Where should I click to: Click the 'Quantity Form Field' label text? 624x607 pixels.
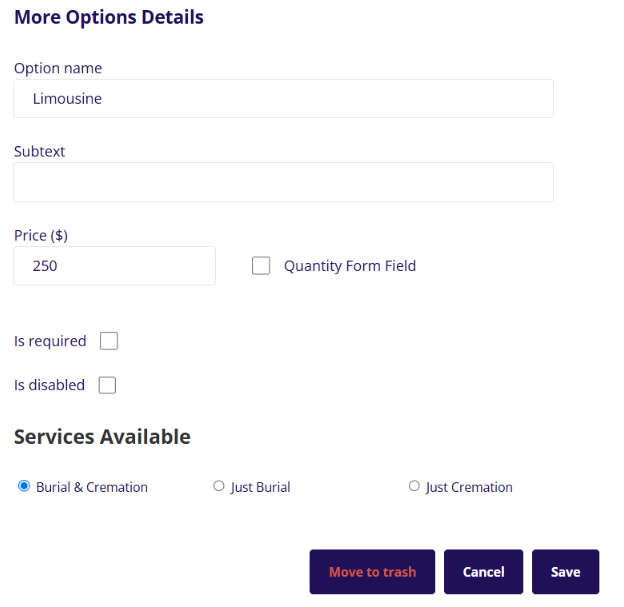point(350,266)
